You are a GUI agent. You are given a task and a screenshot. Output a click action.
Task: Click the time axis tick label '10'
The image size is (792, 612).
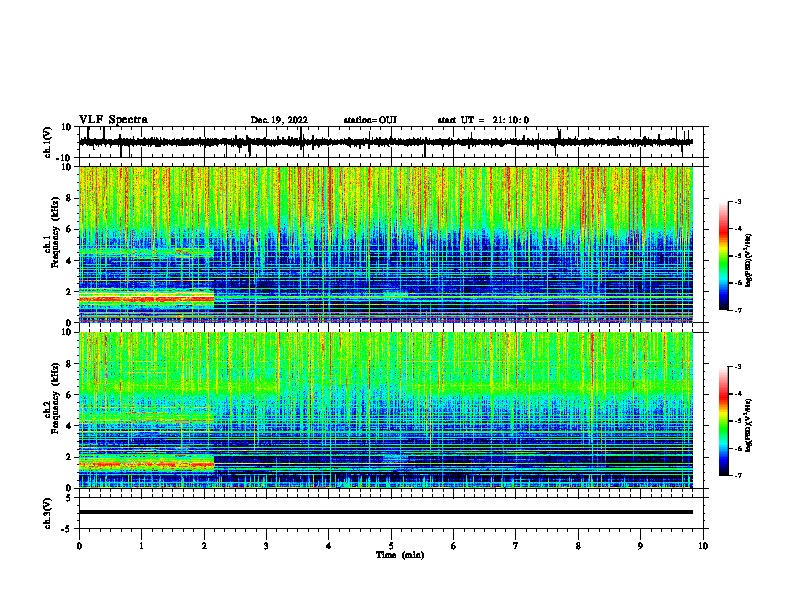pos(703,546)
